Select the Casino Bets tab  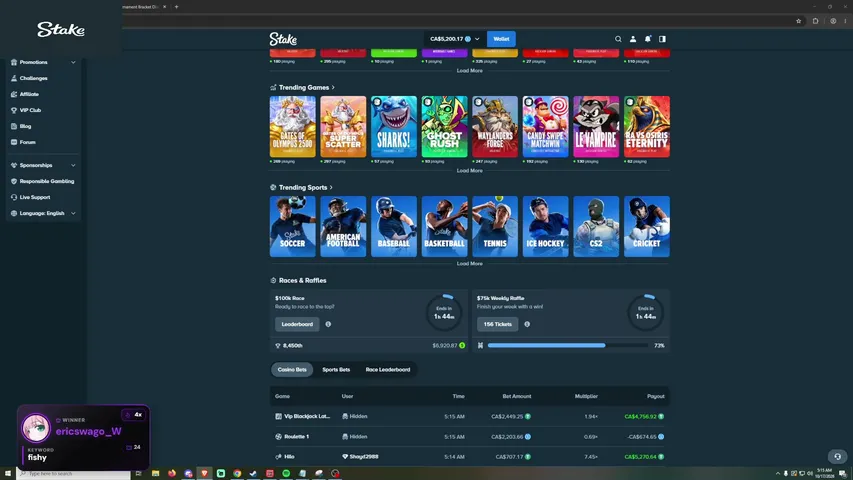point(292,370)
